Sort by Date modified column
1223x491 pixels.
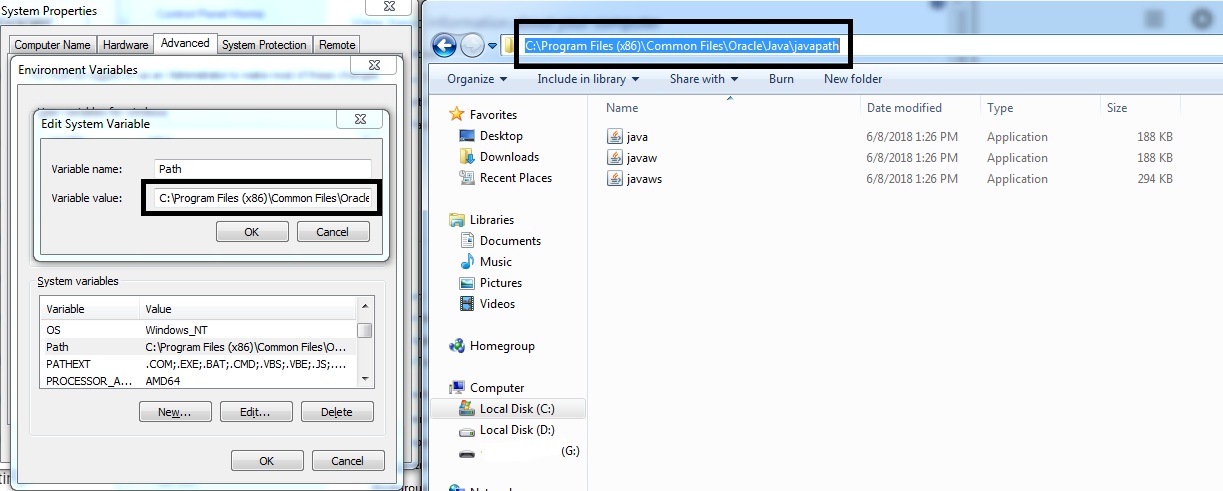904,108
